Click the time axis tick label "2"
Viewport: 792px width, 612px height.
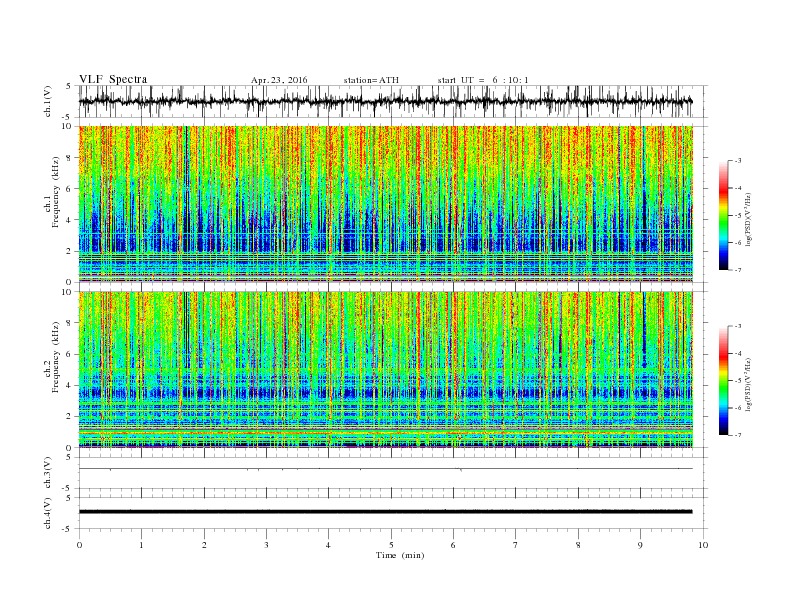coord(204,545)
